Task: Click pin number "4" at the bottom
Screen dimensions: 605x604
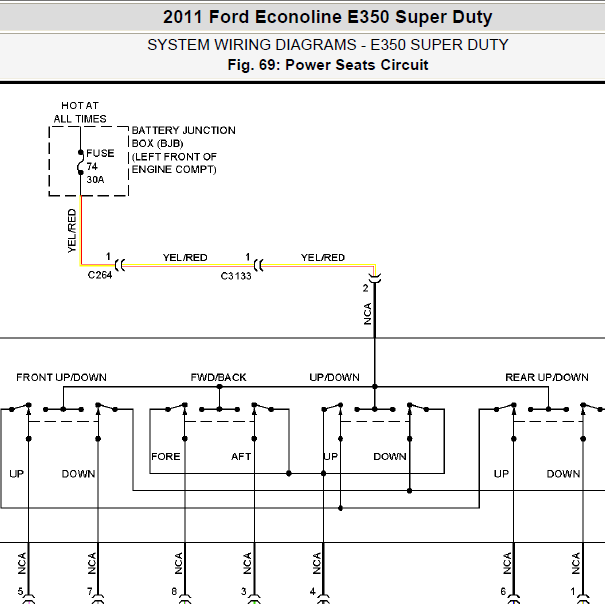Action: coord(313,591)
